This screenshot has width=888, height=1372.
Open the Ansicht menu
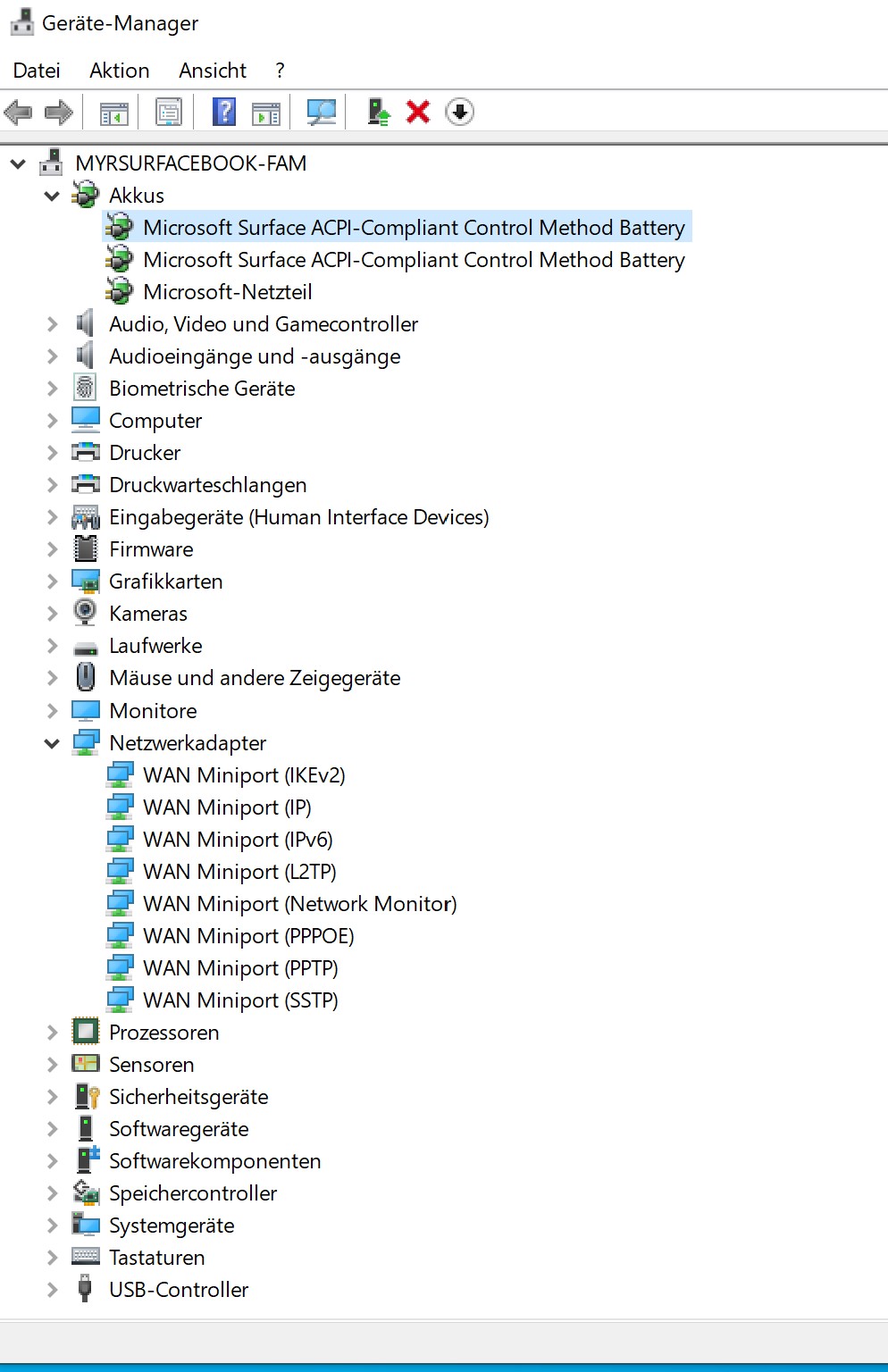pos(213,71)
